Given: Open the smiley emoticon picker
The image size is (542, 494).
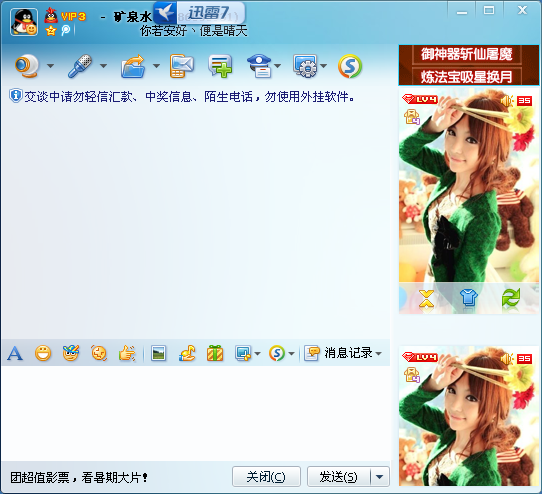Looking at the screenshot, I should click(43, 353).
